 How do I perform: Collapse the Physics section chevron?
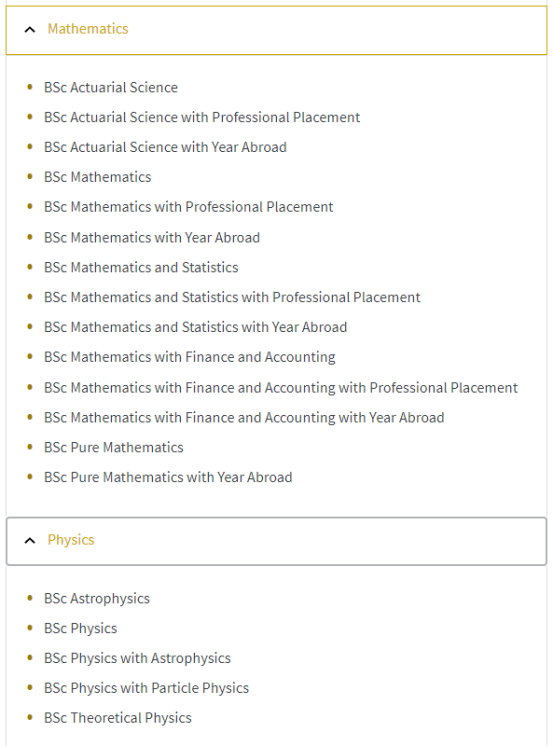(x=30, y=540)
